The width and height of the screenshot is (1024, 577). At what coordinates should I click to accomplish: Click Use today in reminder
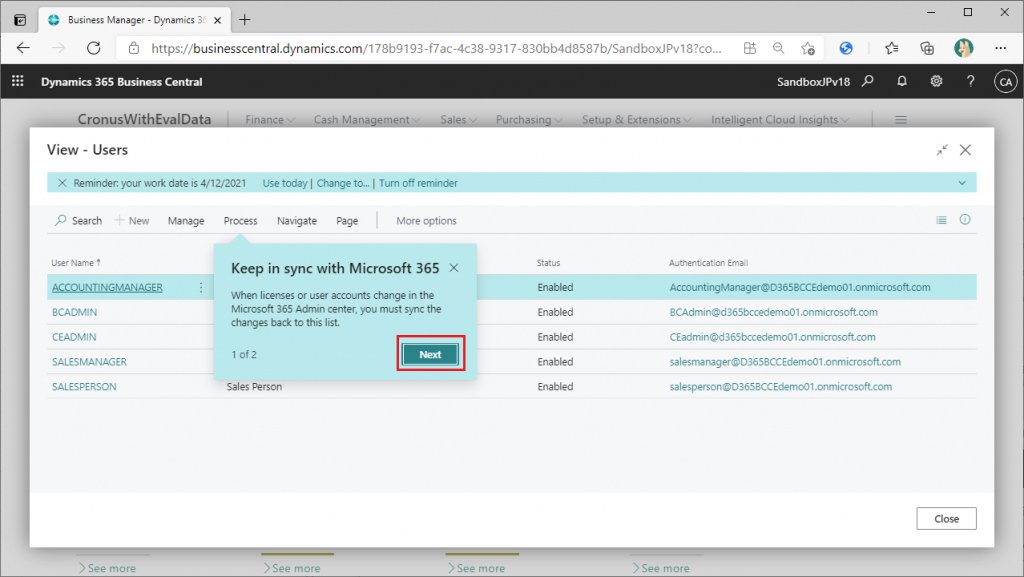(285, 183)
